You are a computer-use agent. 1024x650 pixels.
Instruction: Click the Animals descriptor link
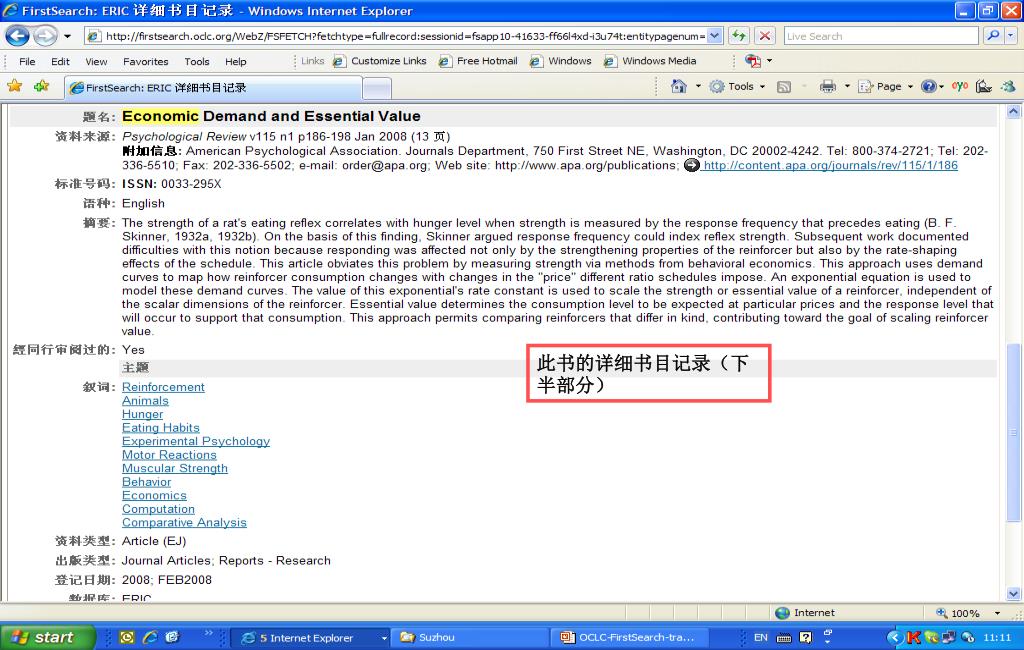tap(145, 400)
